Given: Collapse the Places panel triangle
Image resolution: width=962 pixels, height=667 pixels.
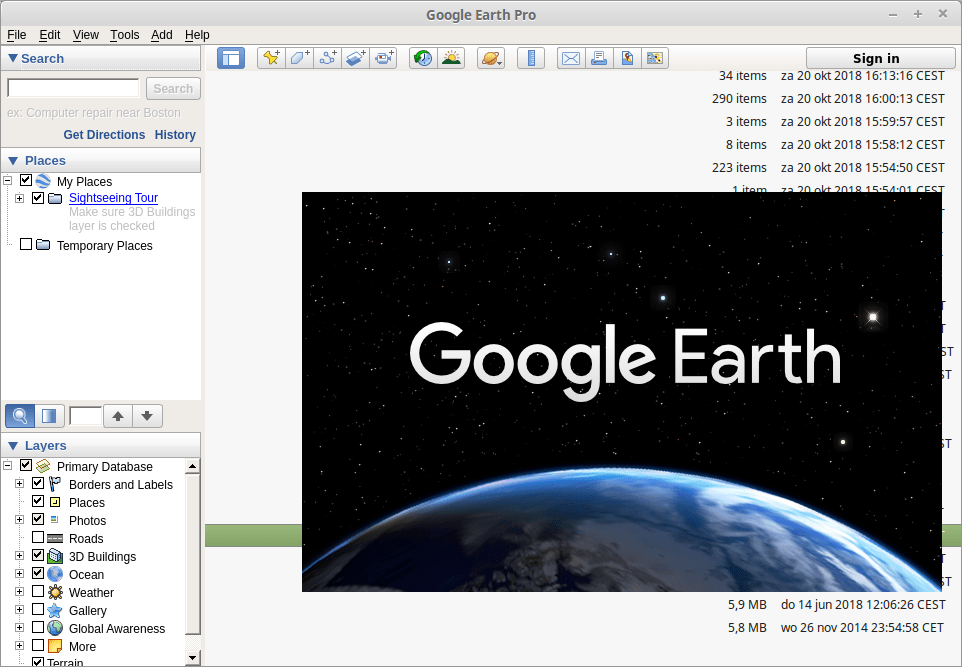Looking at the screenshot, I should coord(13,161).
